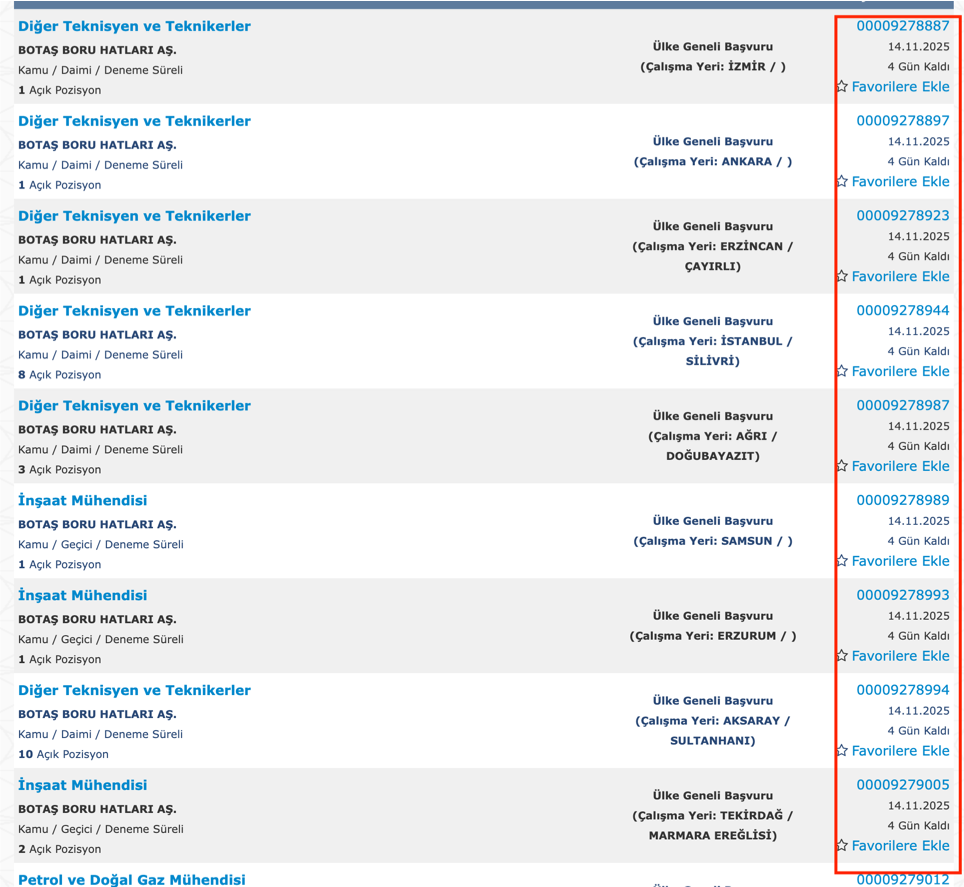Click listing number 00009278944

pyautogui.click(x=902, y=311)
